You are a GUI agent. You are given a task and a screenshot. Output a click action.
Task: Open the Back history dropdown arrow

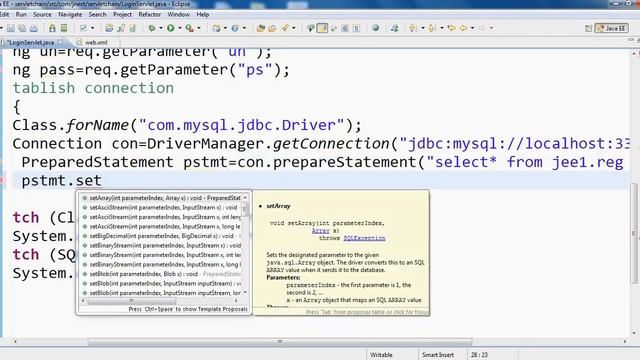tap(472, 28)
